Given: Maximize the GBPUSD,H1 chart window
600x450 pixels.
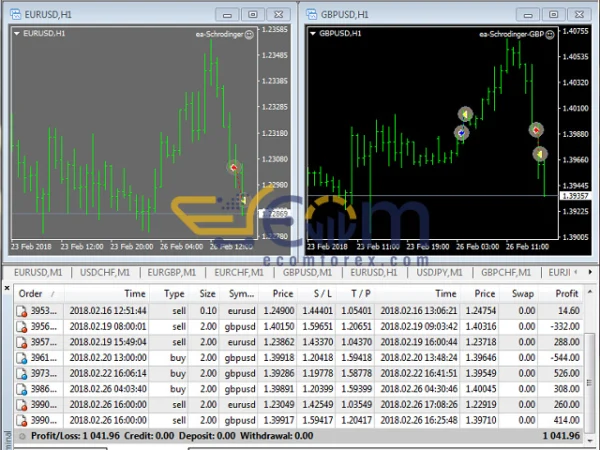Looking at the screenshot, I should point(554,15).
